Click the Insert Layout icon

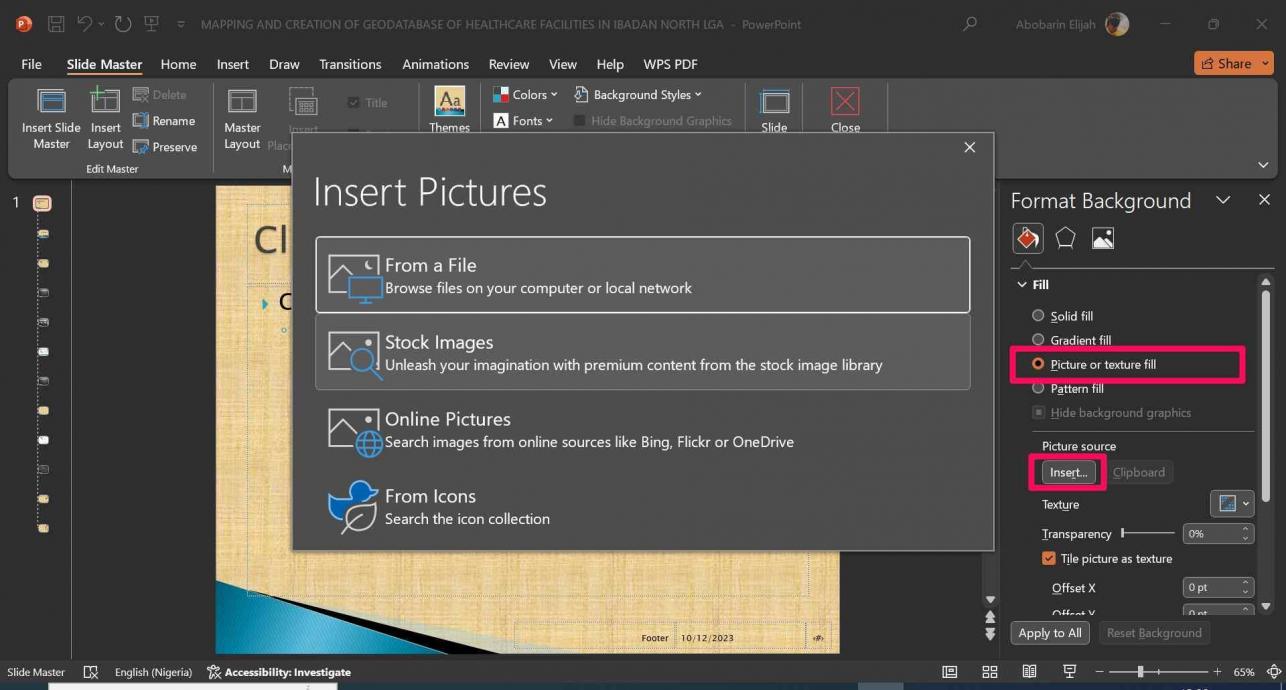coord(105,102)
